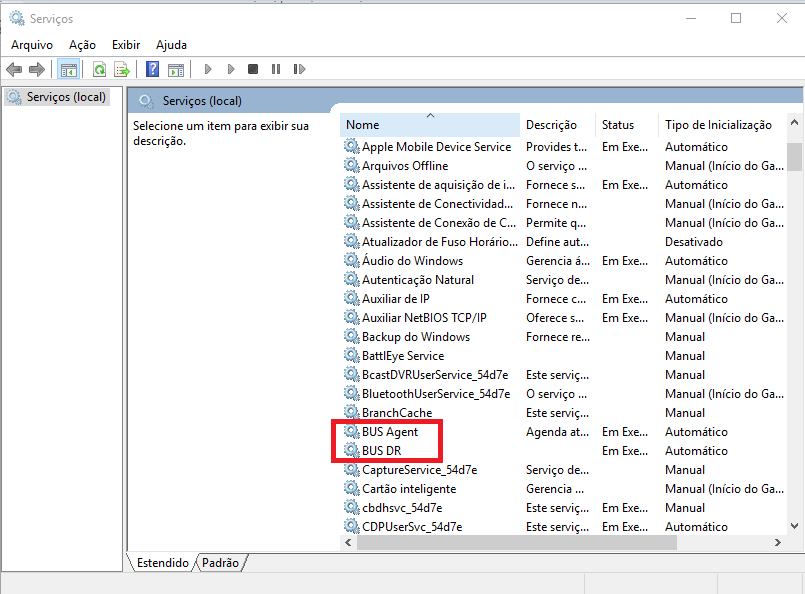Click the Serviços title bar gear icon
Image resolution: width=805 pixels, height=594 pixels.
(17, 18)
